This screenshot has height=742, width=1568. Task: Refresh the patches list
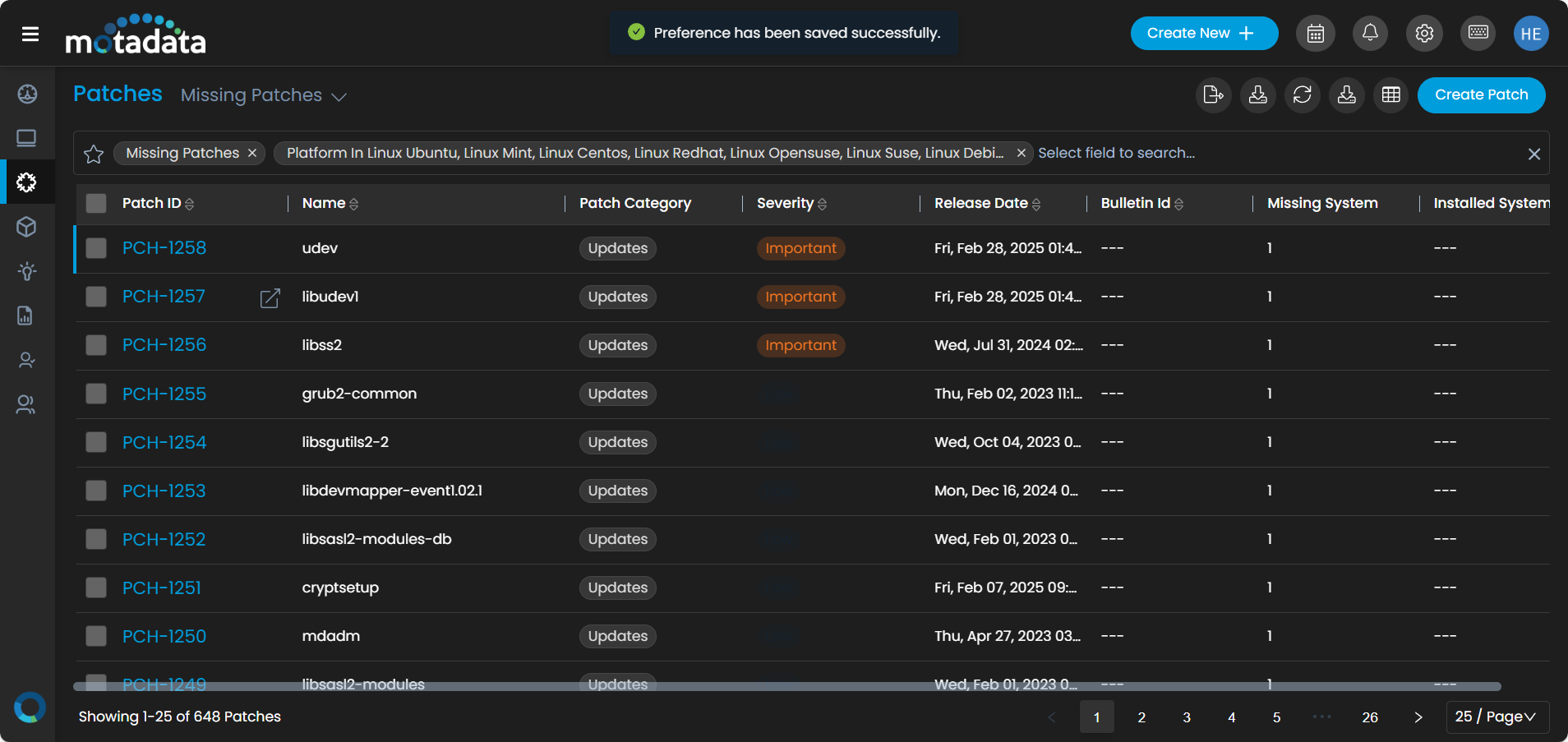tap(1302, 95)
